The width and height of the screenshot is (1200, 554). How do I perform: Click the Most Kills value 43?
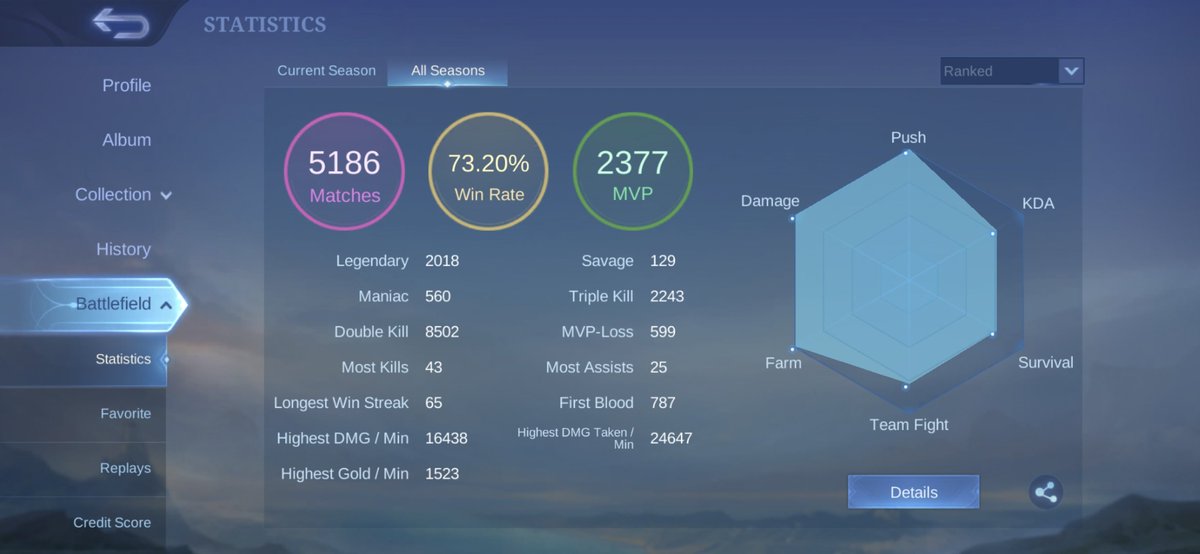[433, 367]
